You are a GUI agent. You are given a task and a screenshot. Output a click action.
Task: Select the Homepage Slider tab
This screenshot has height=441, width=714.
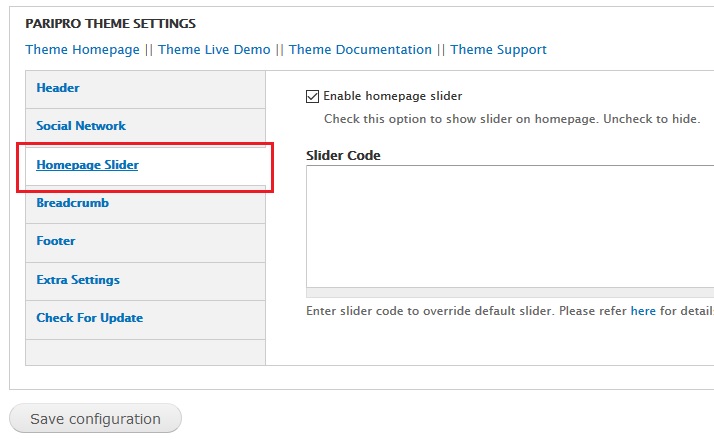(x=87, y=165)
